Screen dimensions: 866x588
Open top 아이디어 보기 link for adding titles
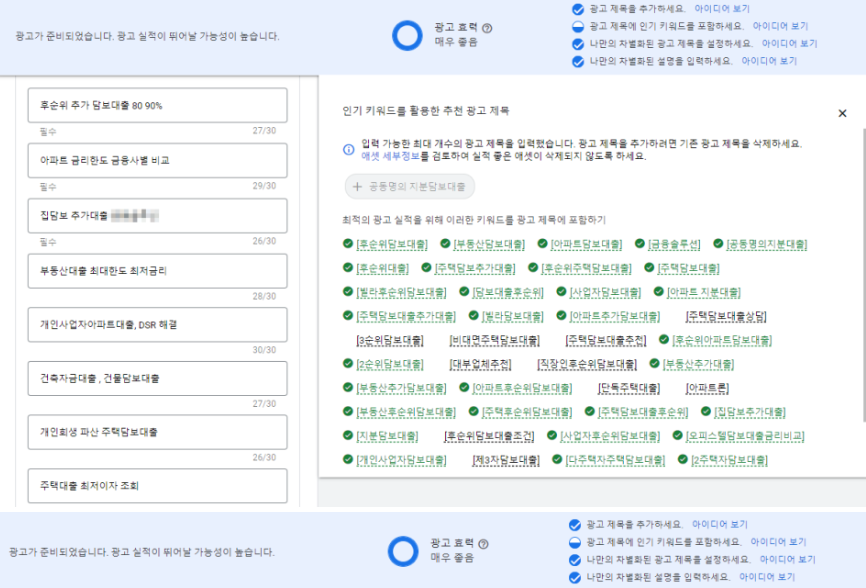click(x=722, y=9)
